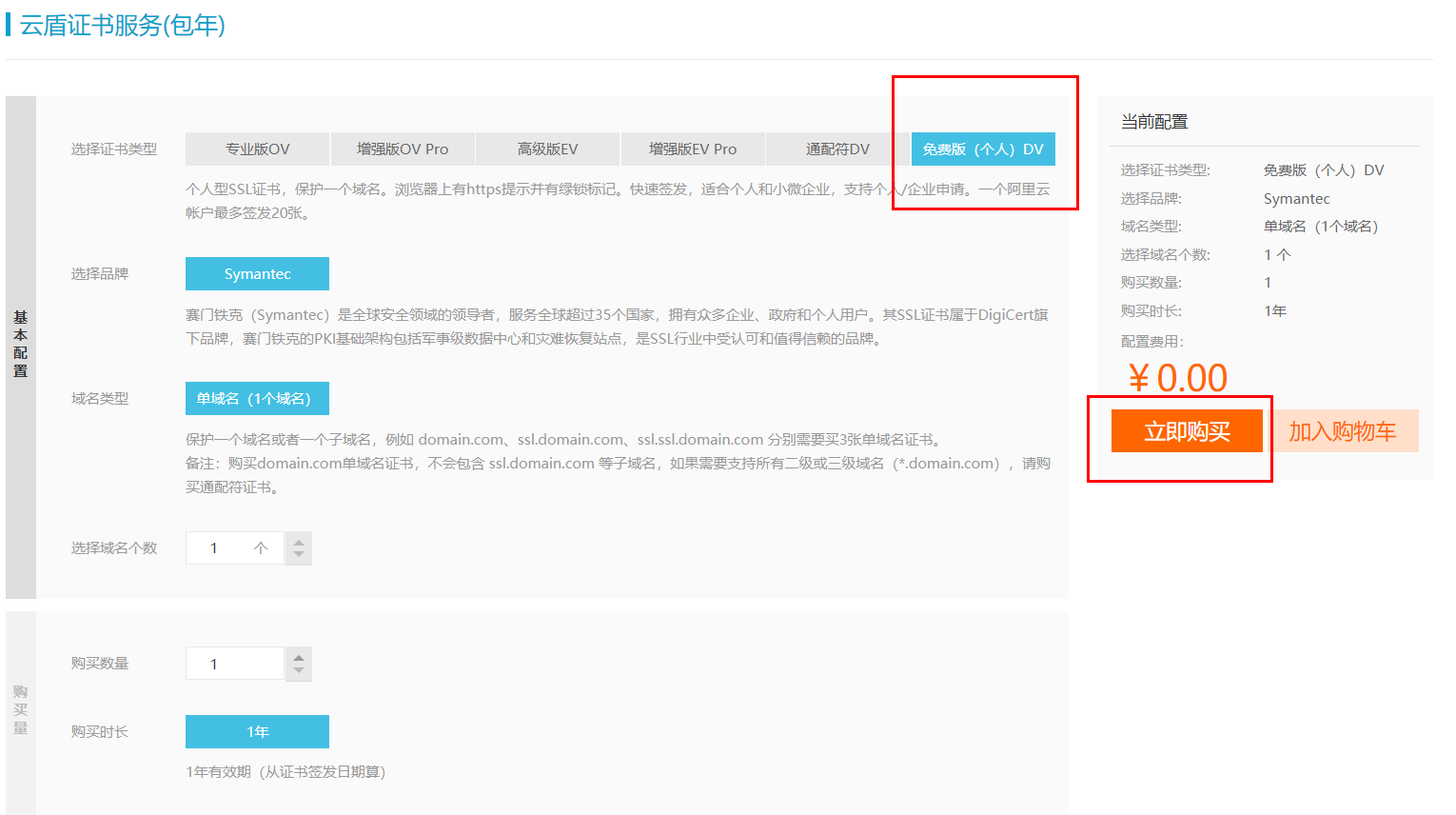1456x815 pixels.
Task: Select the 免费版（个人）DV certificate type
Action: (x=983, y=149)
